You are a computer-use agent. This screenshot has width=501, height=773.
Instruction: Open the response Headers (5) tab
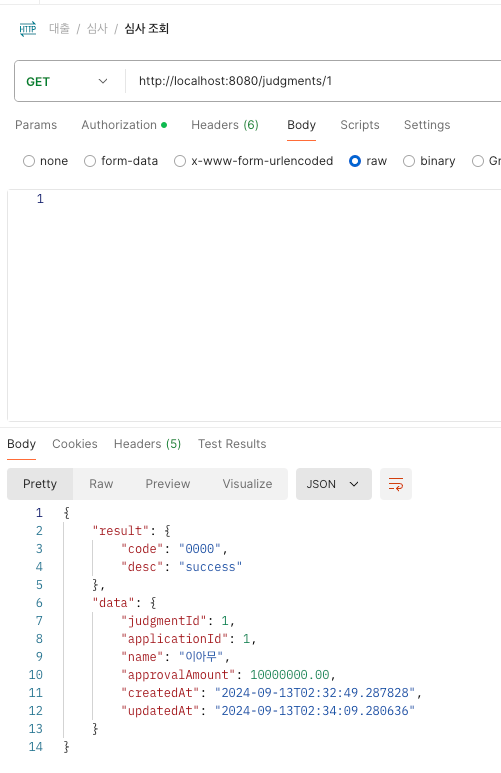coord(147,444)
